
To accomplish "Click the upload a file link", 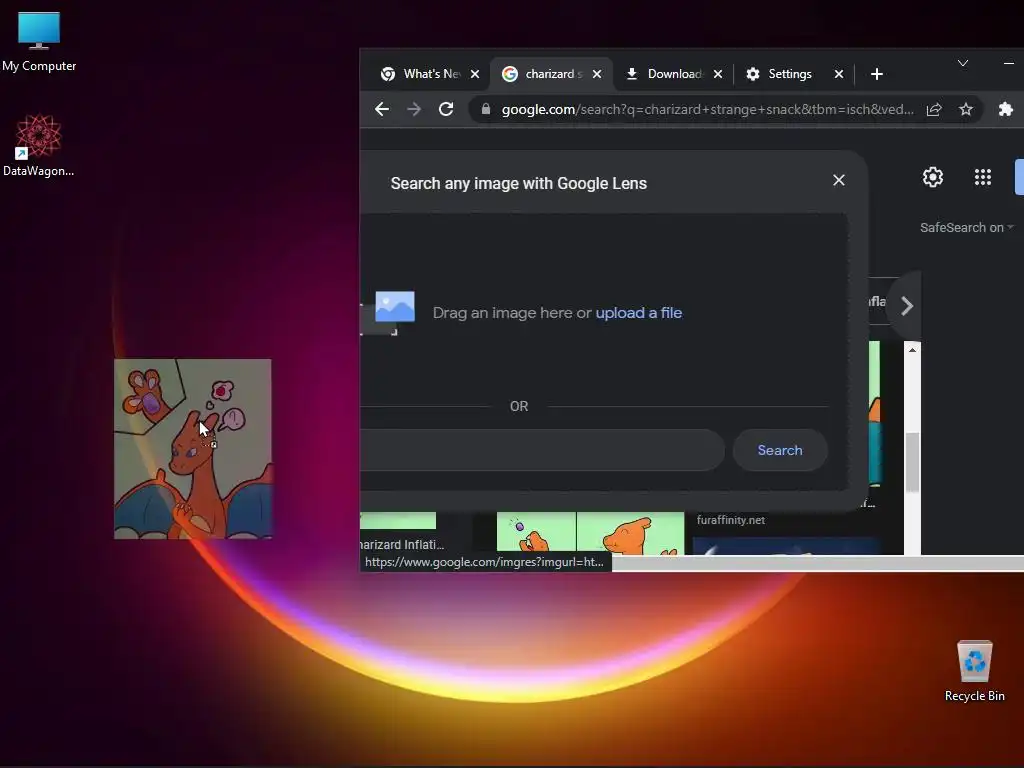I will [639, 313].
